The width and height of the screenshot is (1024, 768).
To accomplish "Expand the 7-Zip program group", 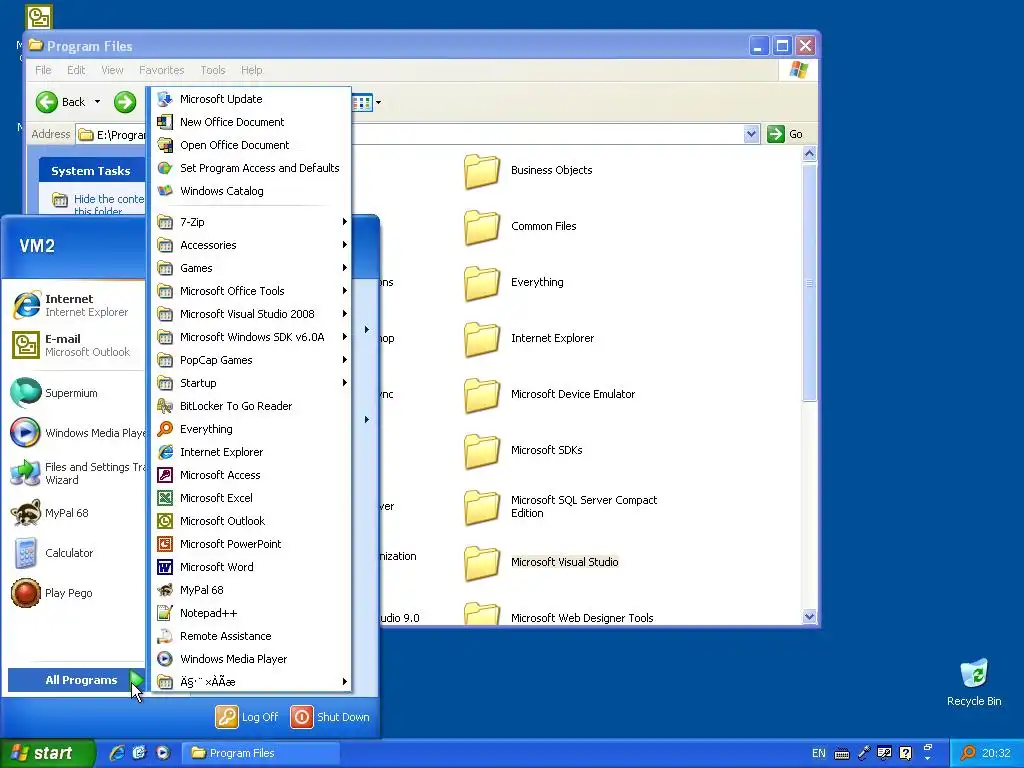I will tap(251, 222).
